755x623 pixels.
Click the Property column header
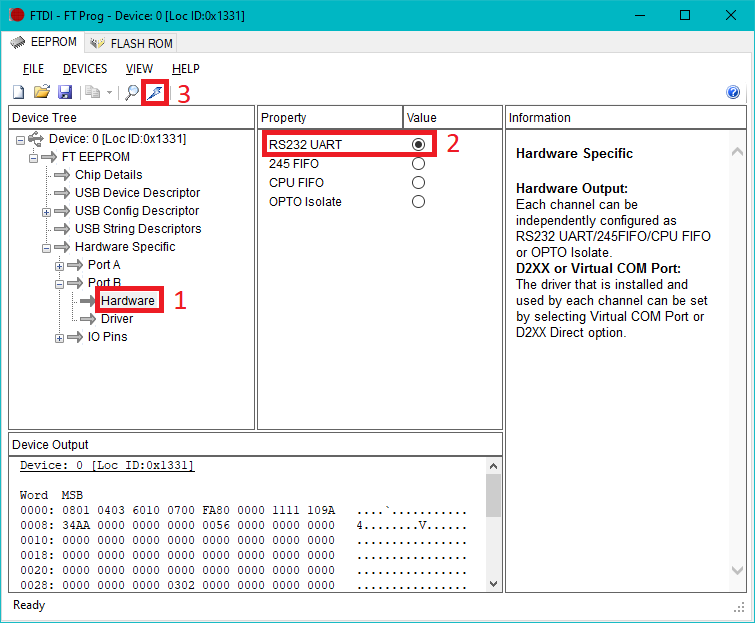point(330,117)
